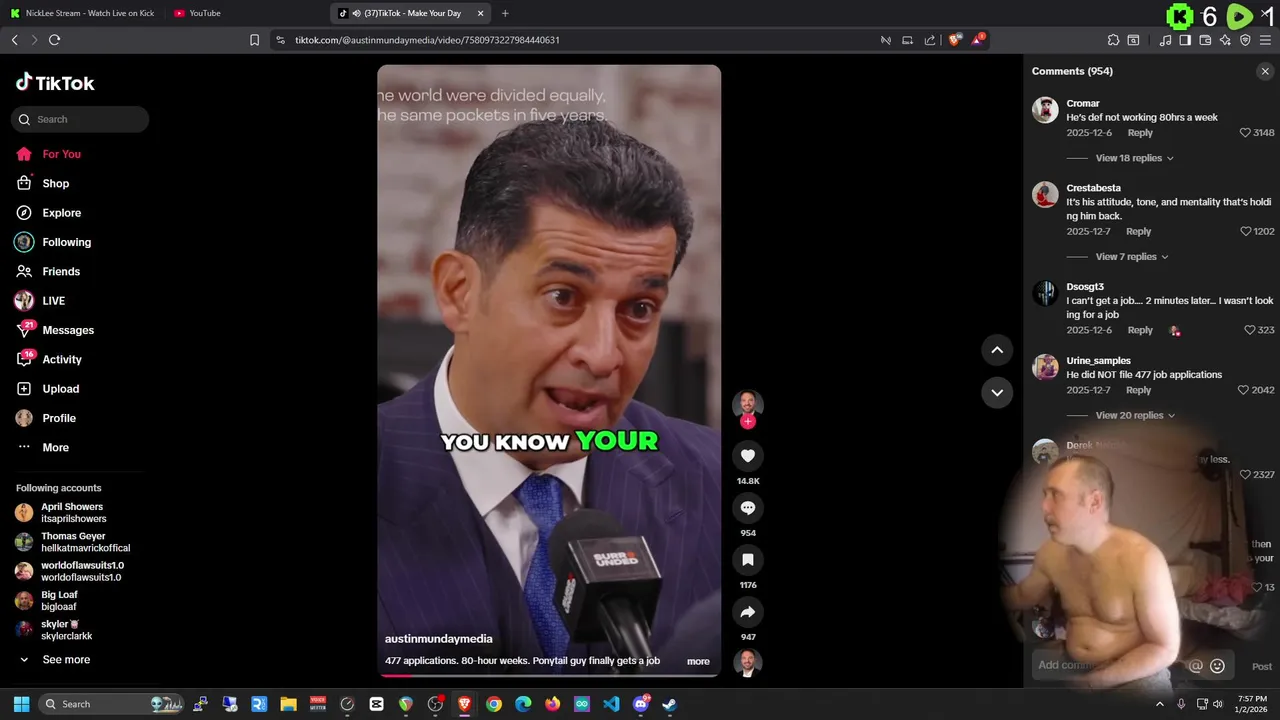Share the video via arrow icon
Viewport: 1280px width, 720px height.
pyautogui.click(x=747, y=612)
